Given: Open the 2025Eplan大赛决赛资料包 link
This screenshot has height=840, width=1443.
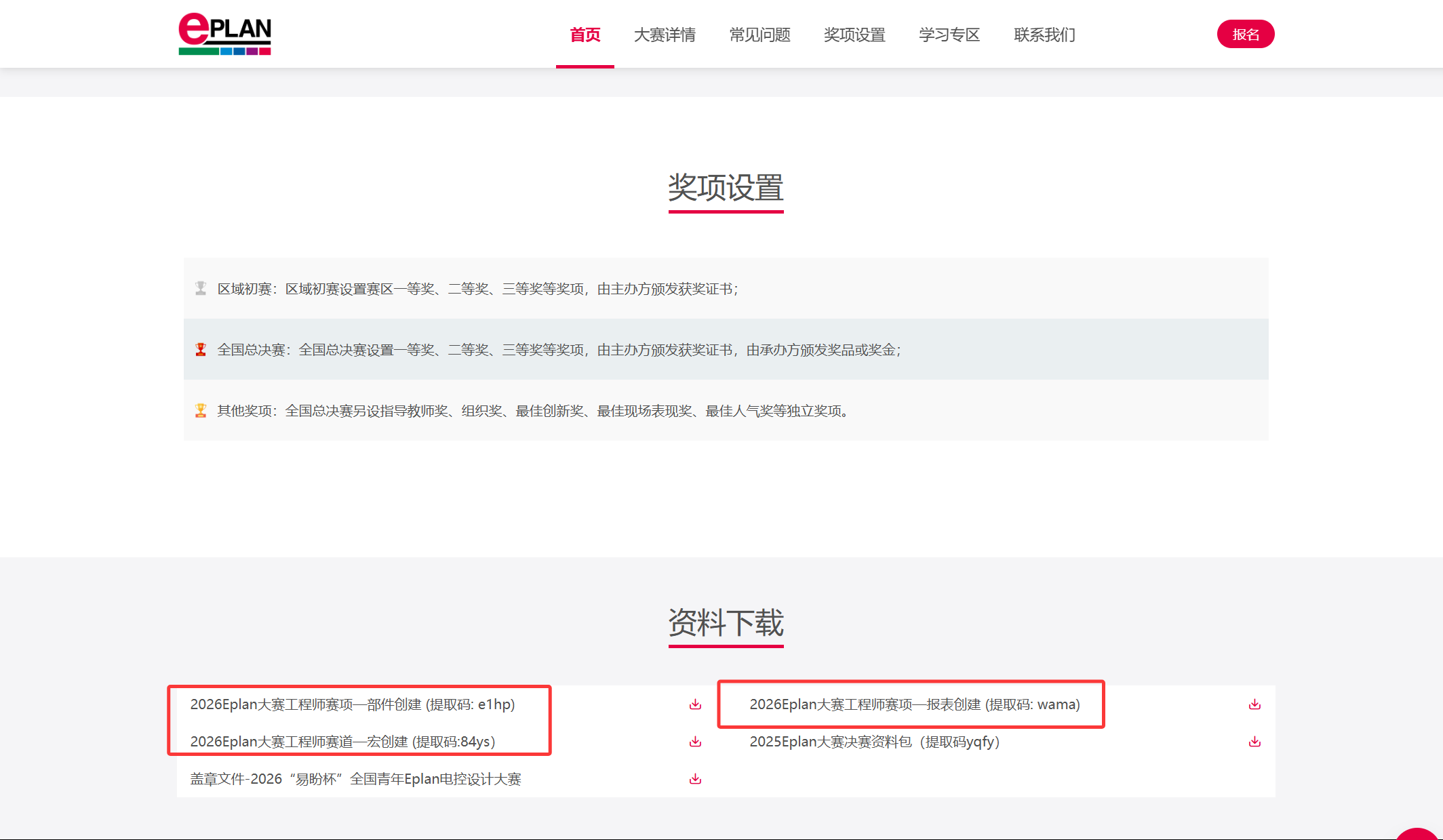Looking at the screenshot, I should click(x=875, y=742).
